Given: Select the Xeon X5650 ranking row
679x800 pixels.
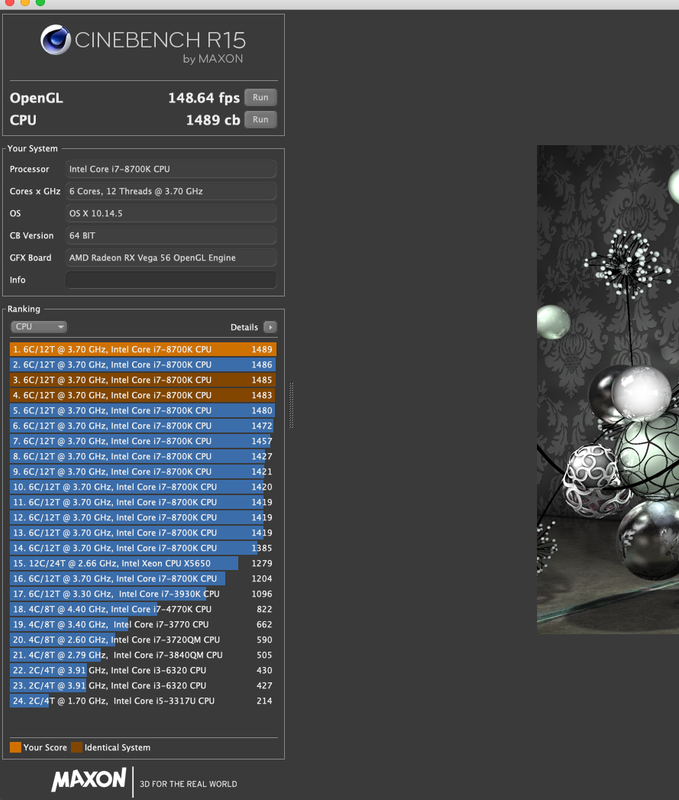Looking at the screenshot, I should click(x=143, y=564).
